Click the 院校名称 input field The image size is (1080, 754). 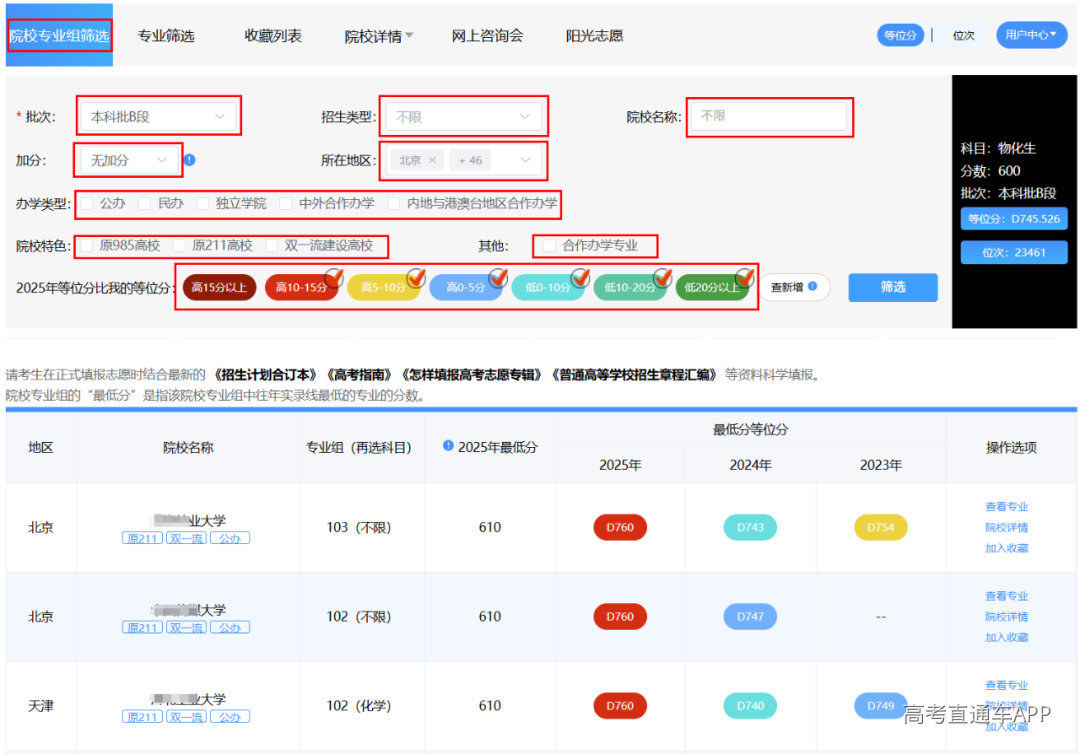pos(769,116)
